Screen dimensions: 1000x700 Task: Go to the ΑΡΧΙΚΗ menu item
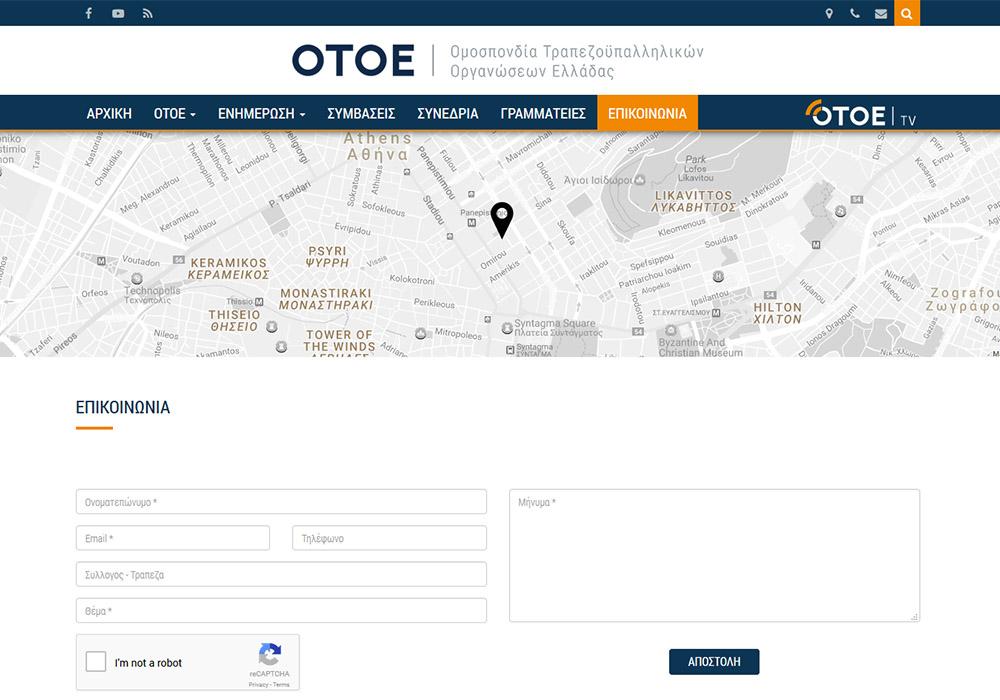[x=109, y=113]
